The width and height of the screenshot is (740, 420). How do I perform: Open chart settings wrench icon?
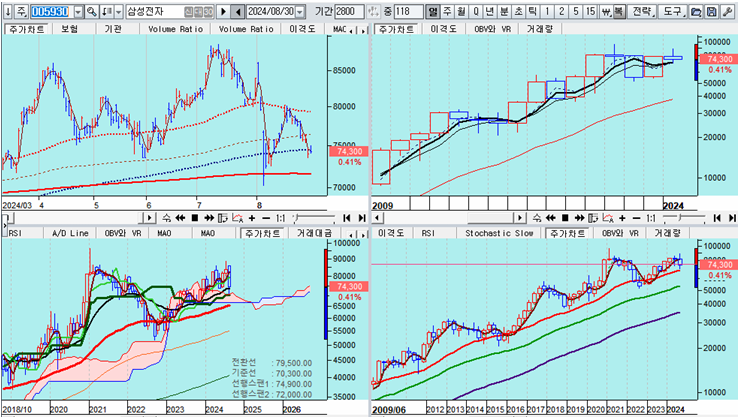[727, 11]
